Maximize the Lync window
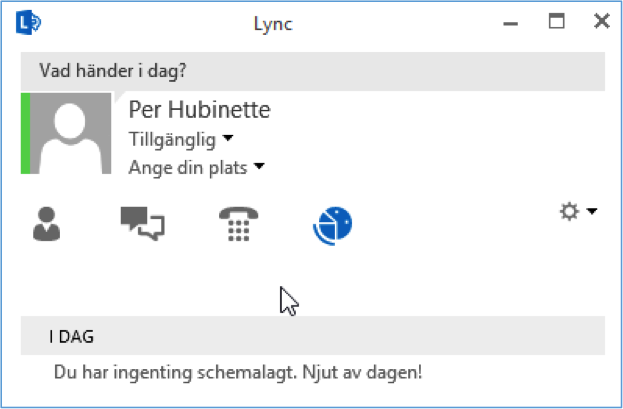Viewport: 623px width, 409px height. (557, 21)
